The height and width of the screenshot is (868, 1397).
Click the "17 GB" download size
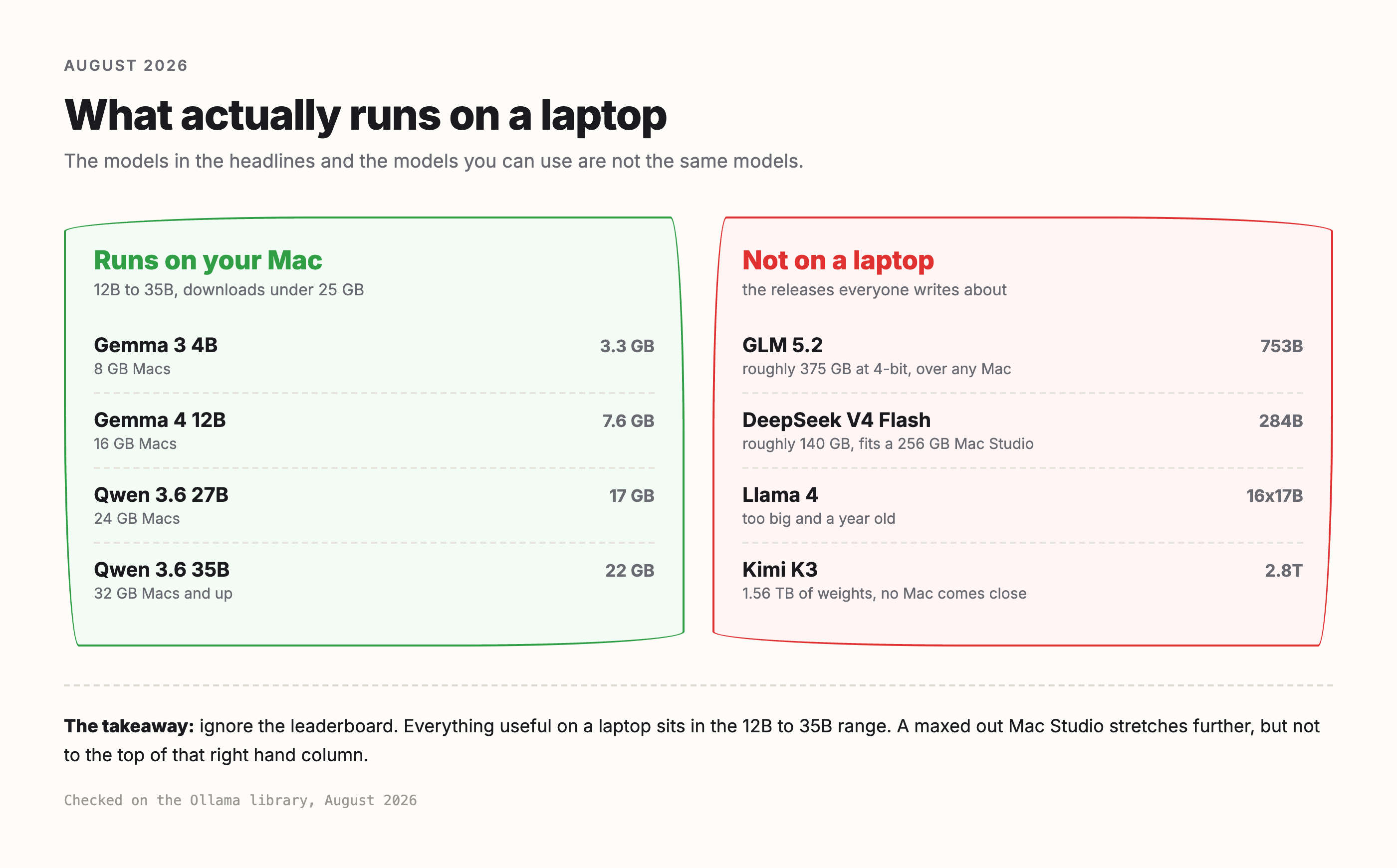point(632,495)
